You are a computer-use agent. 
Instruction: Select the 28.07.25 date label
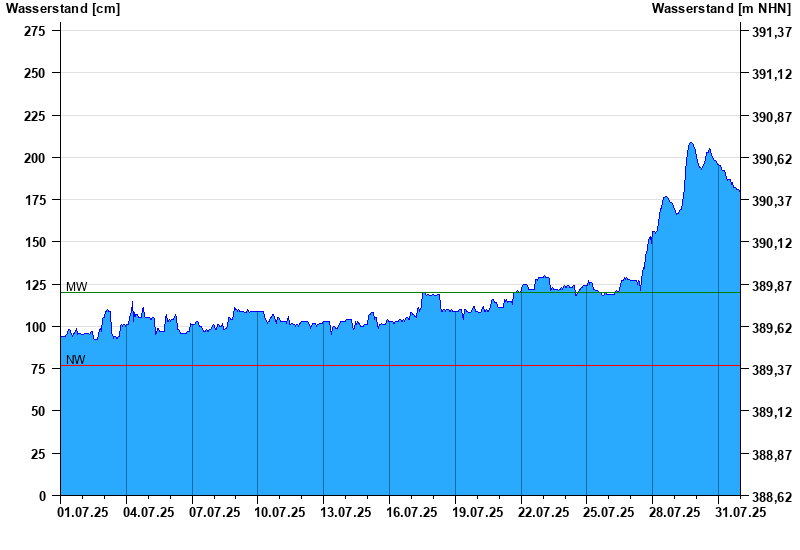[x=674, y=512]
